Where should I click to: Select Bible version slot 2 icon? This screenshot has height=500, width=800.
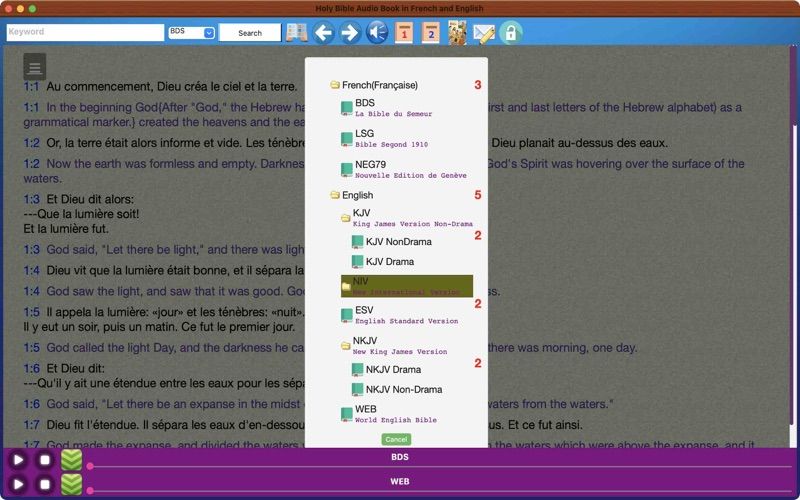(x=431, y=33)
